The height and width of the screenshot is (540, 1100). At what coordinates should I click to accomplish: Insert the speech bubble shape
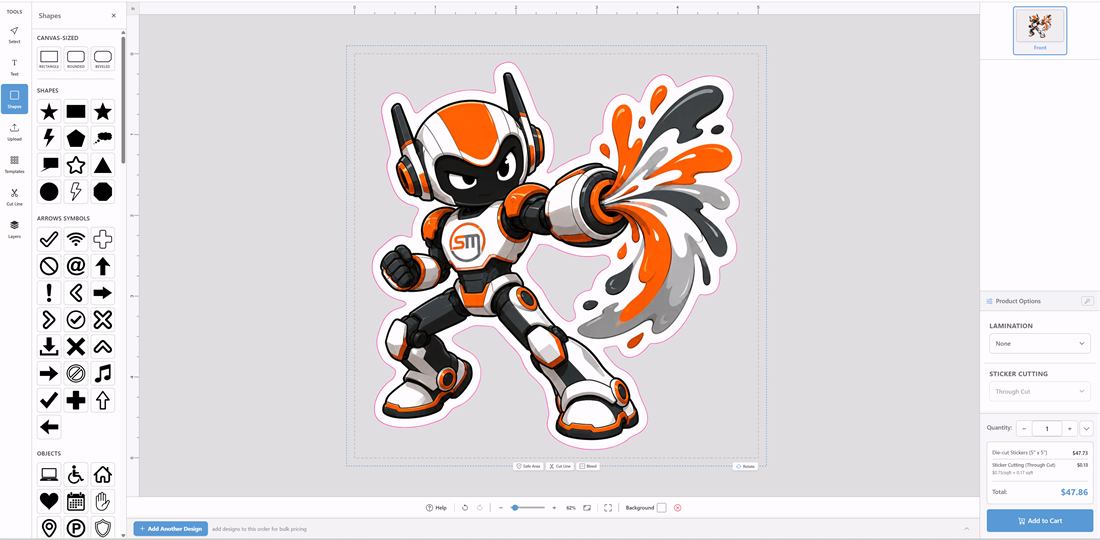pos(49,165)
